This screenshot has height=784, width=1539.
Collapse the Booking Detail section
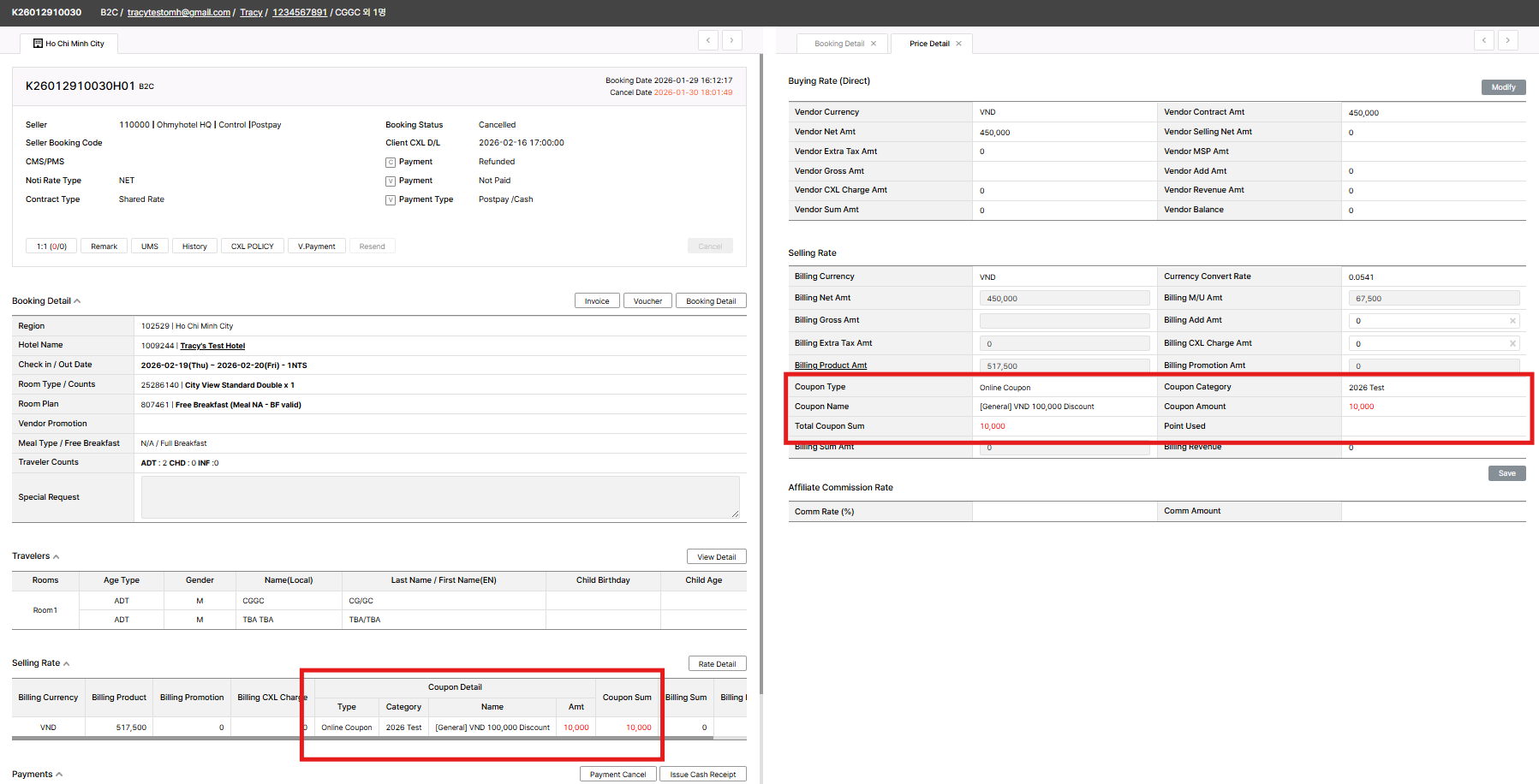(x=77, y=301)
